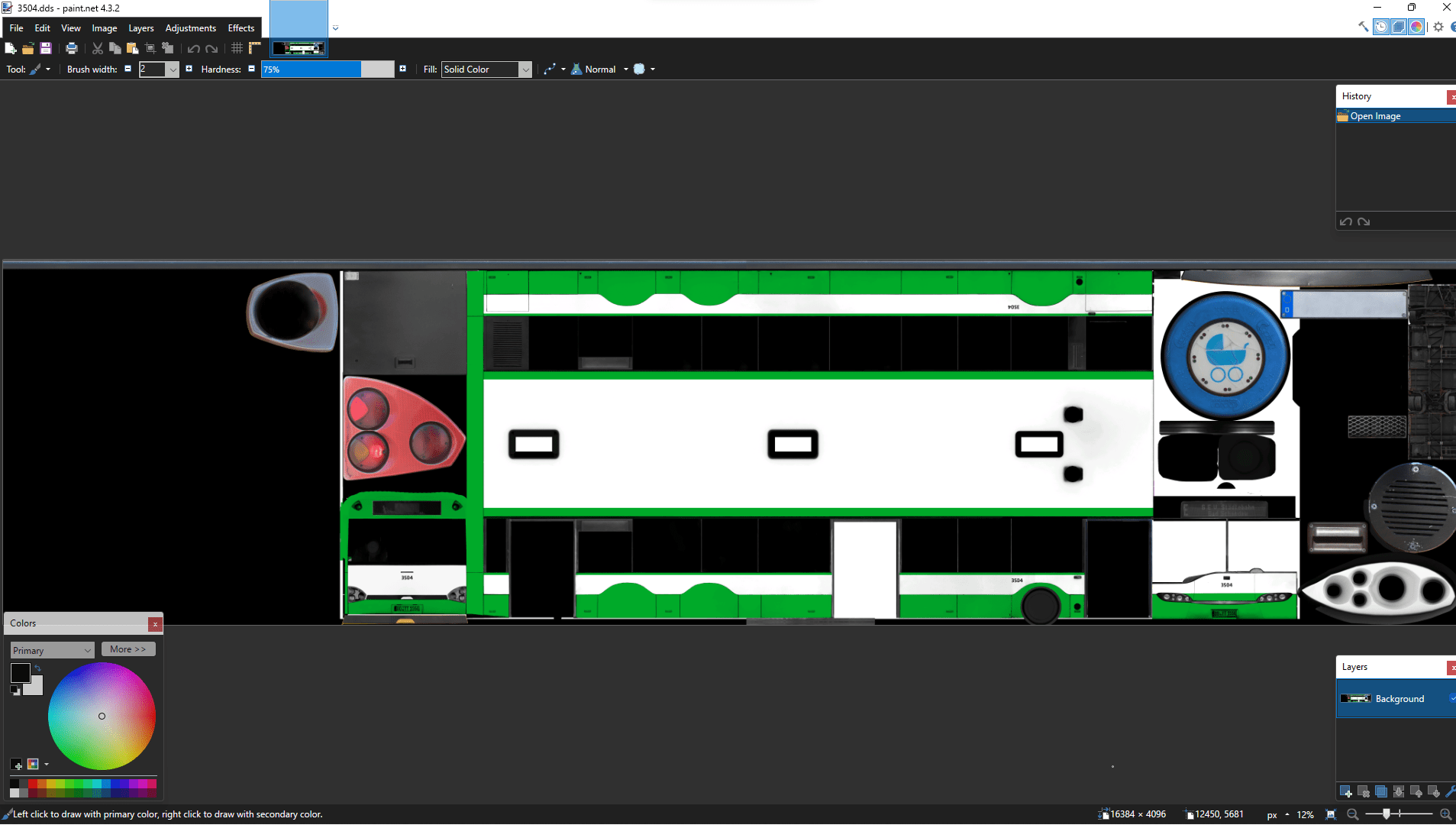
Task: Open Settings via the gear icon
Action: click(1438, 27)
